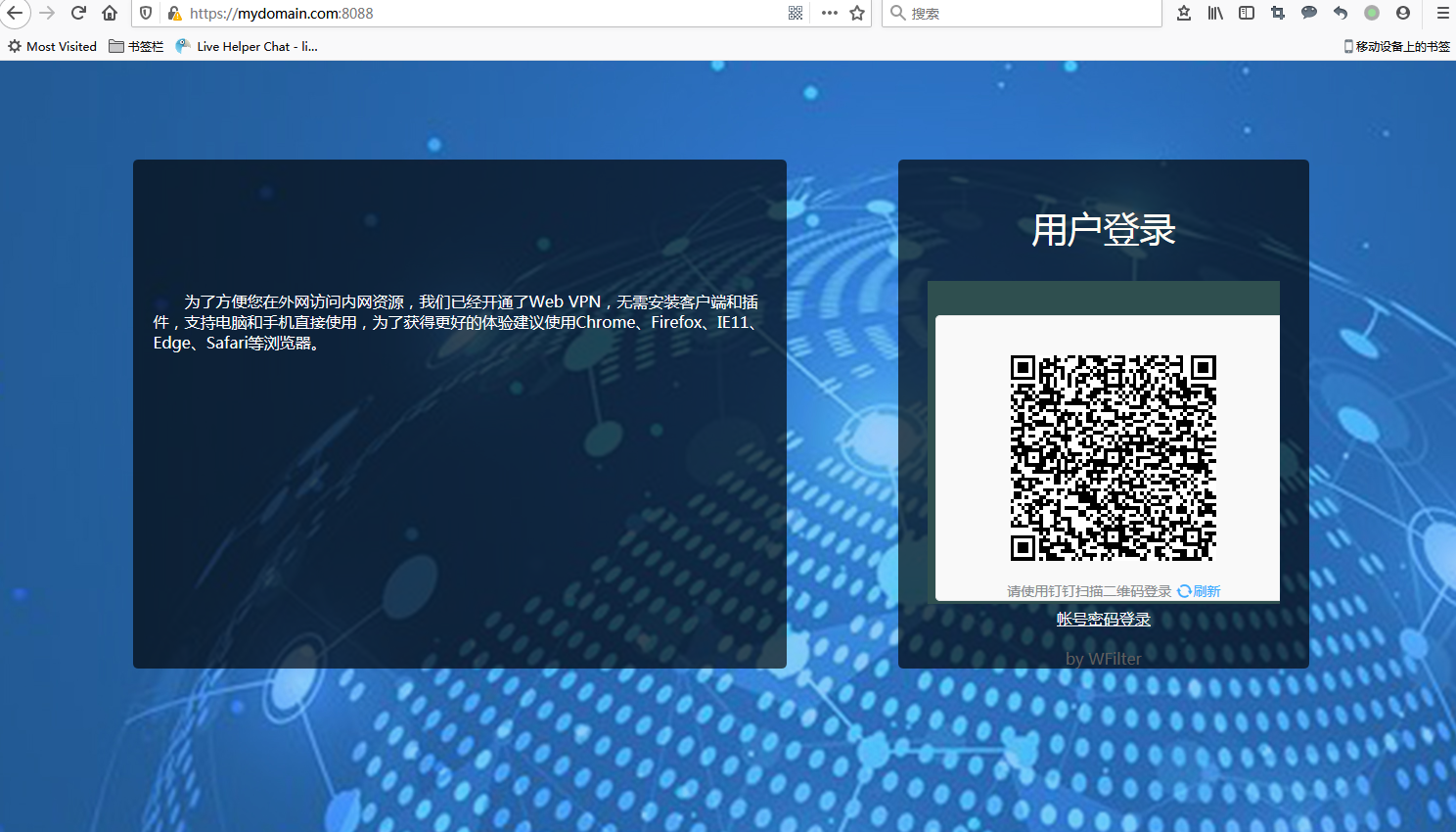Click the QR code icon in address bar

point(796,13)
